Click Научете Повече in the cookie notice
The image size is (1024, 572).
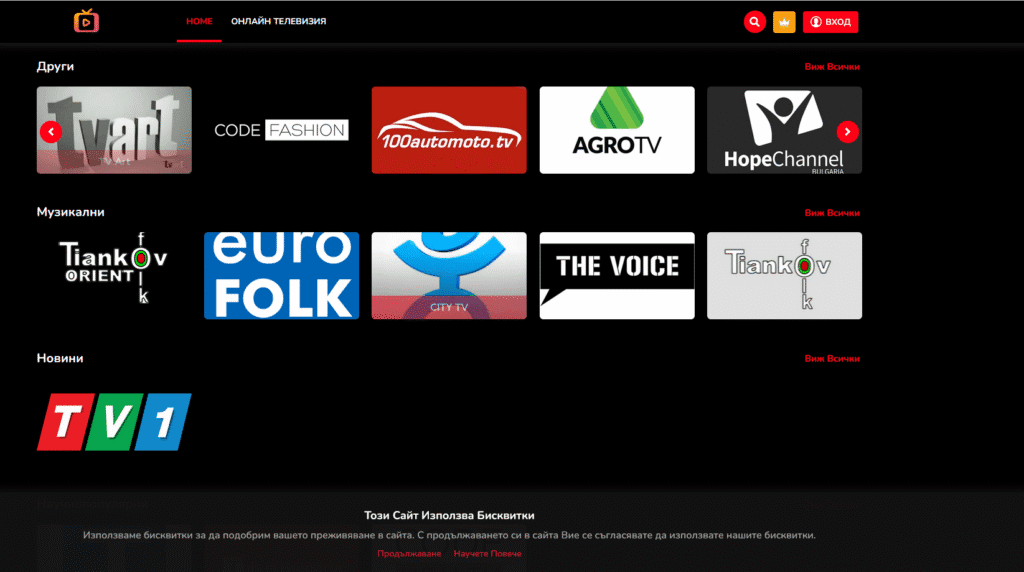[x=487, y=553]
